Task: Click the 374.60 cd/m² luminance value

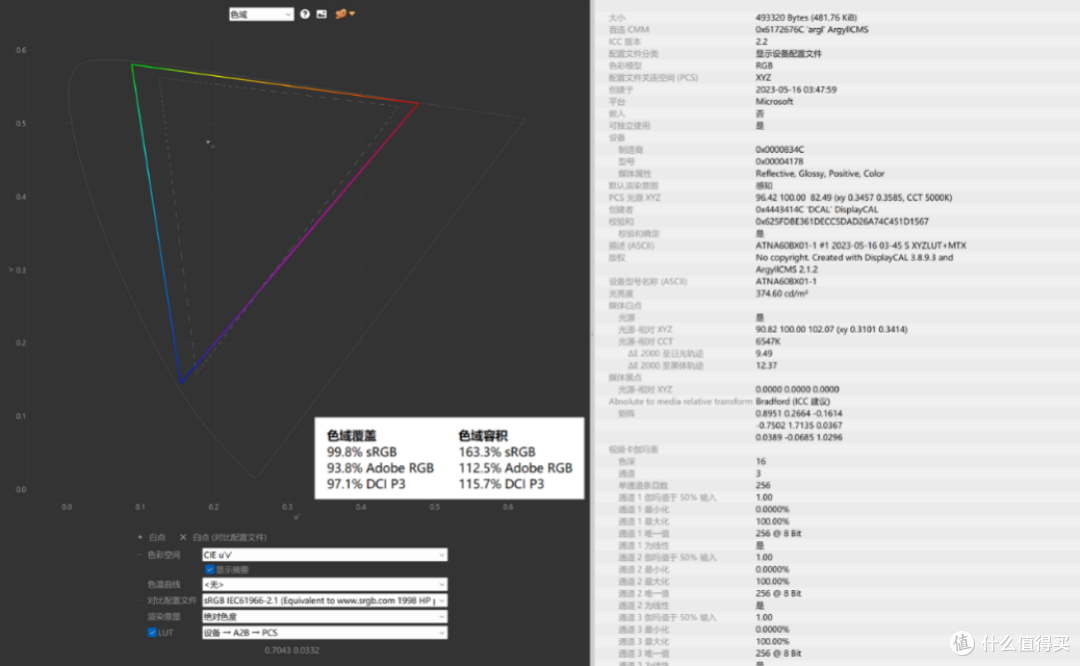Action: coord(781,293)
